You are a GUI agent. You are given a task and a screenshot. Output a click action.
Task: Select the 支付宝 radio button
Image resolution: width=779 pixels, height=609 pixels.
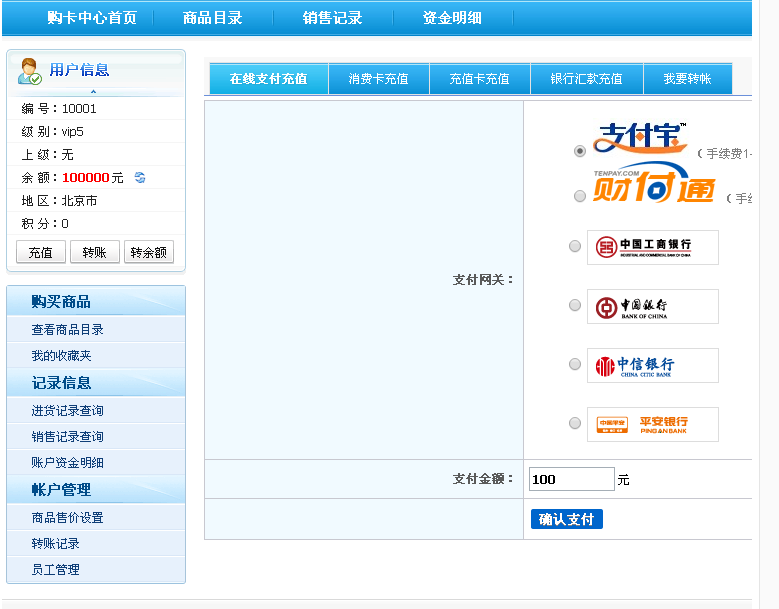coord(580,151)
